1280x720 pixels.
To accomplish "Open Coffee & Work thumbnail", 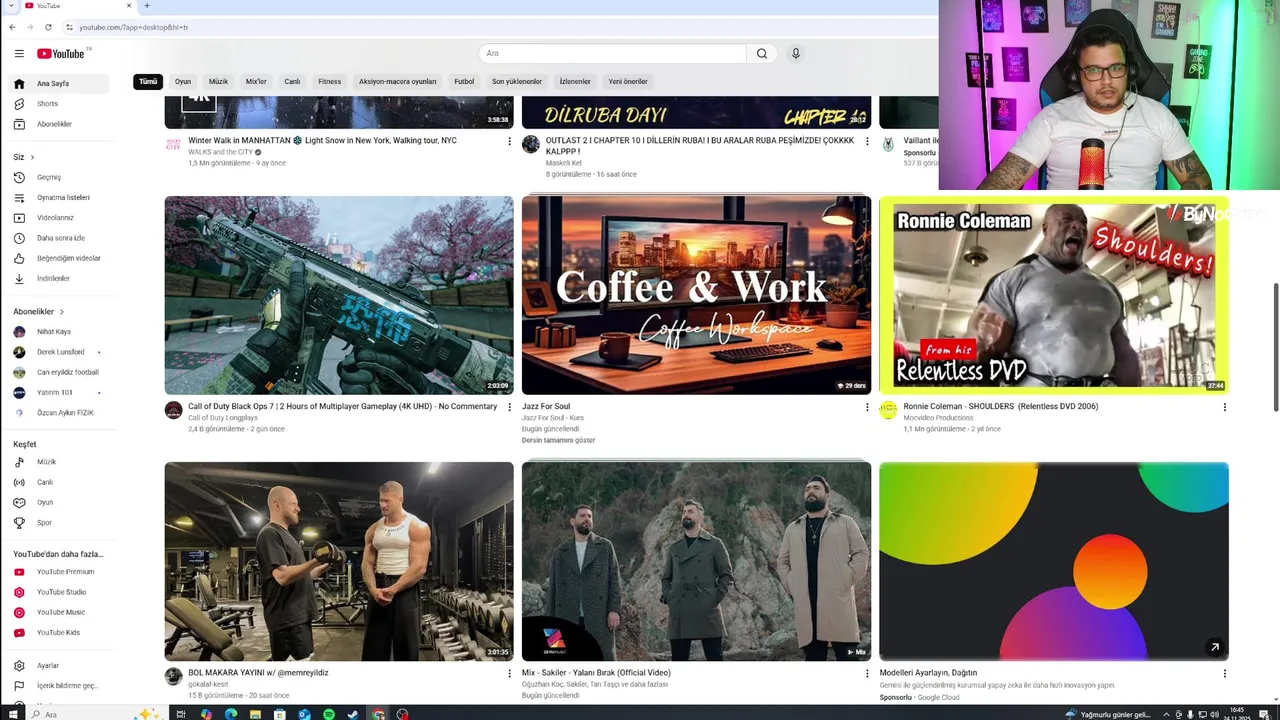I will pyautogui.click(x=696, y=295).
